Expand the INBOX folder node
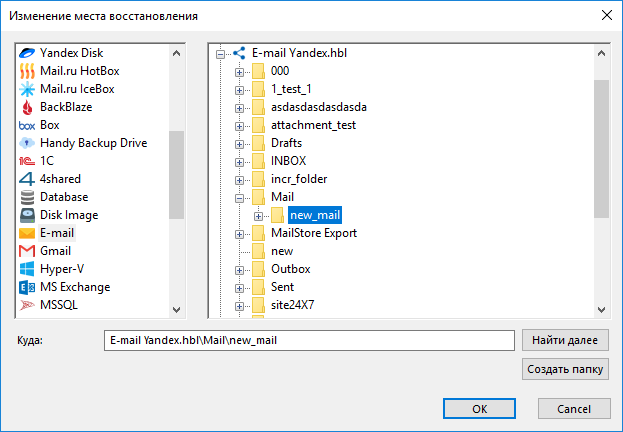Viewport: 623px width, 432px height. [x=239, y=162]
